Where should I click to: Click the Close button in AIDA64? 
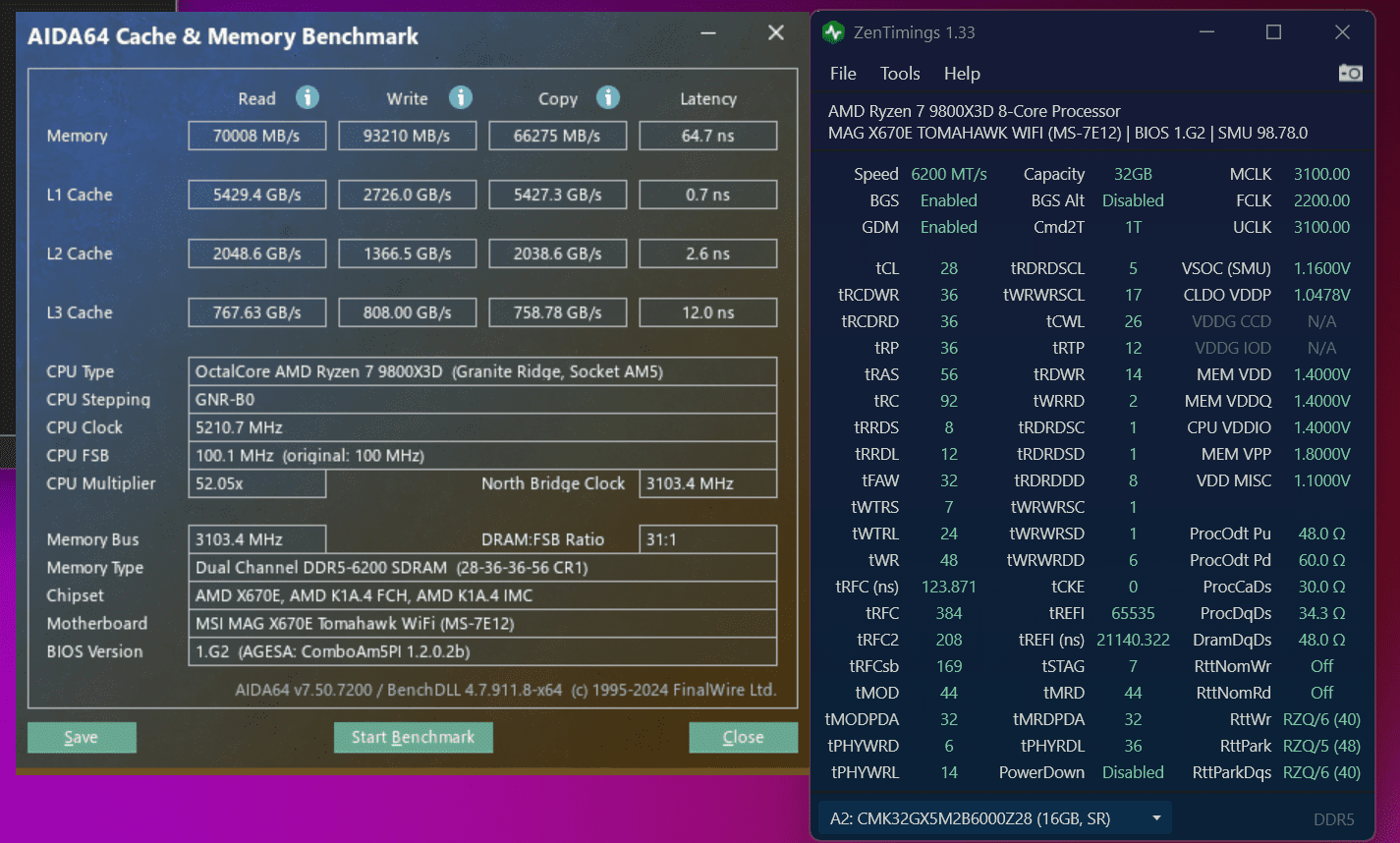pos(743,737)
